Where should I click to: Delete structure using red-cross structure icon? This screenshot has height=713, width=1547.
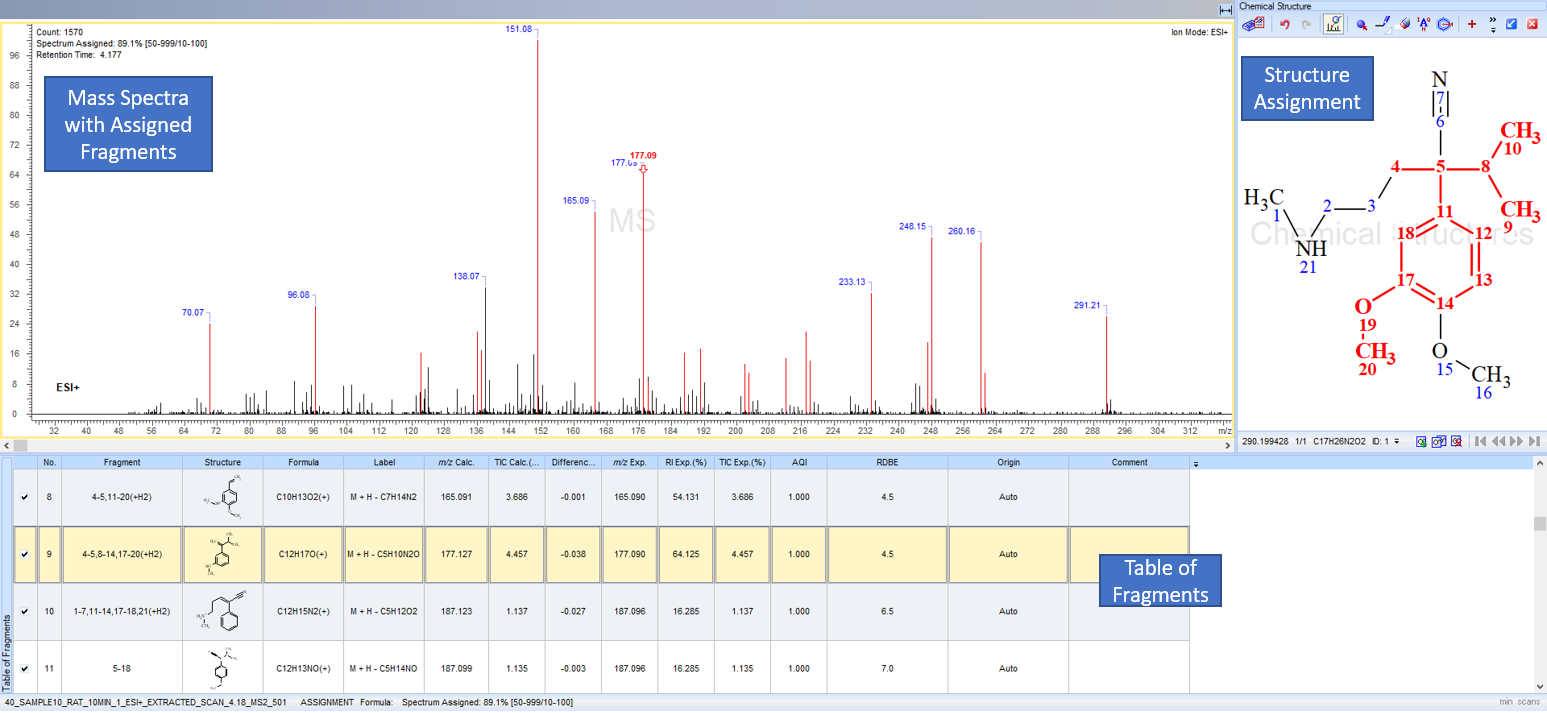click(x=1456, y=441)
